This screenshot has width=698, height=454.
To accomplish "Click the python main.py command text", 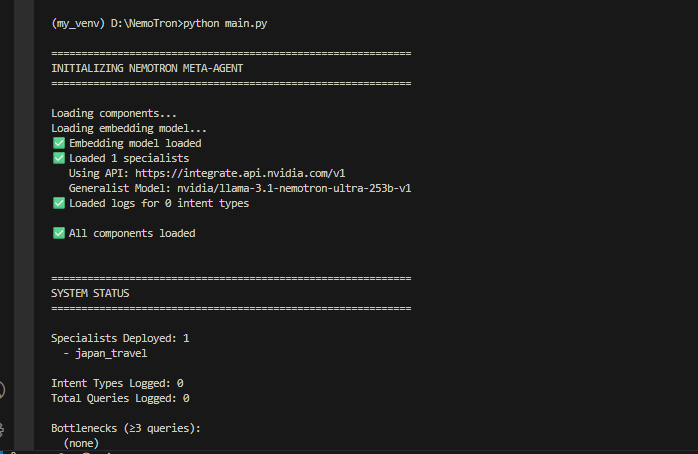I will (225, 23).
